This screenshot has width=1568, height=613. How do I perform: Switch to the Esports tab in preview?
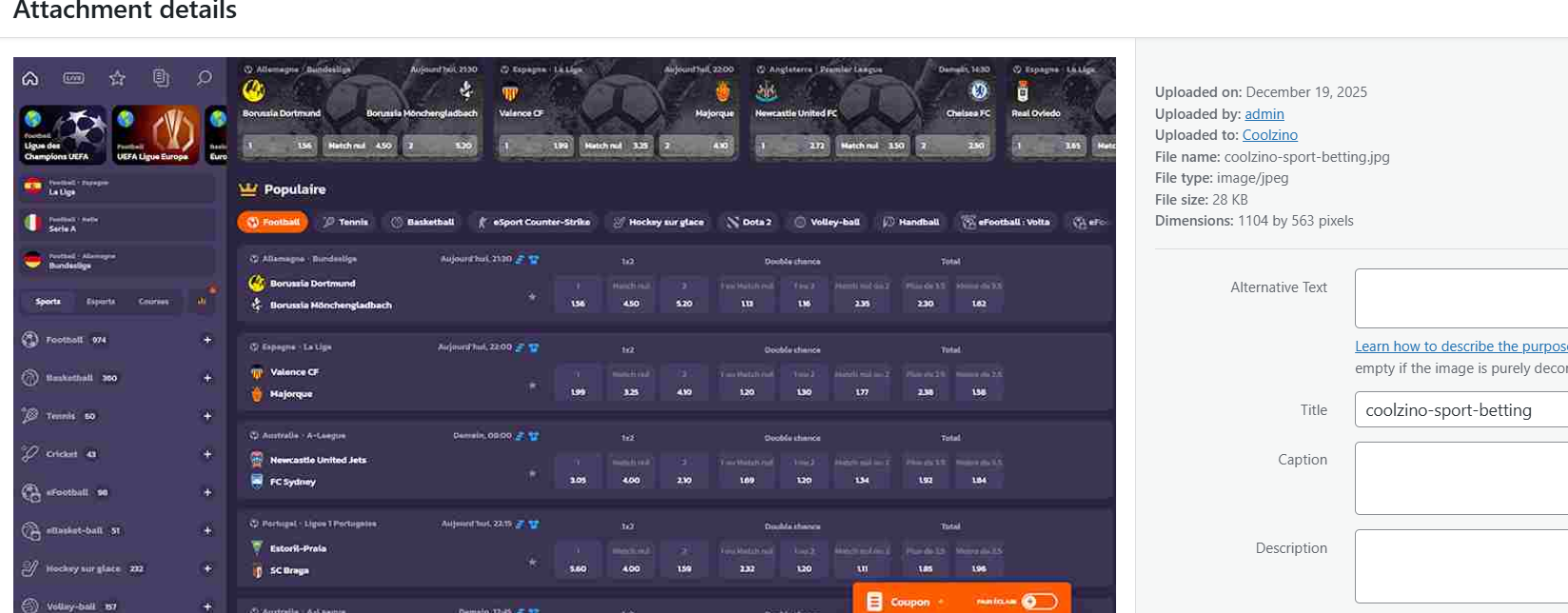[x=101, y=302]
